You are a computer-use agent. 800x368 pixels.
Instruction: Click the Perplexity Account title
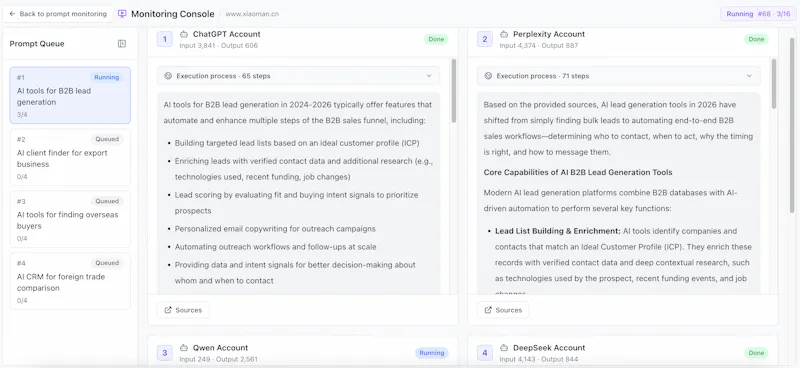pyautogui.click(x=549, y=34)
